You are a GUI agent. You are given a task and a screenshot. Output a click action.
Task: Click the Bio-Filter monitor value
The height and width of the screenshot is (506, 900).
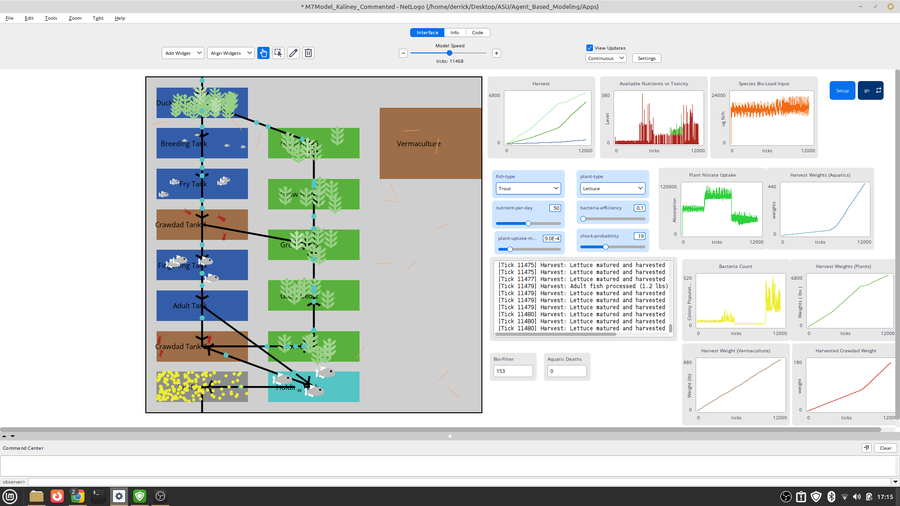click(513, 371)
